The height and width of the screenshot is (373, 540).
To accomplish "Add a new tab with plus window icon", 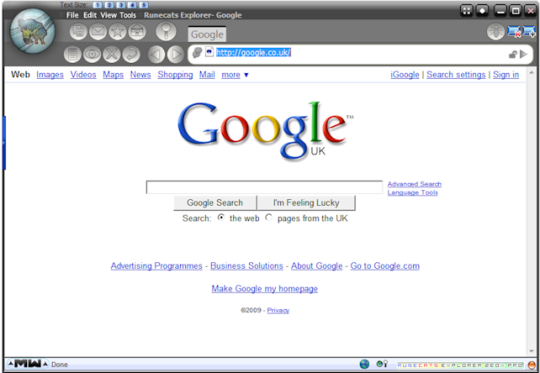I will coord(529,32).
